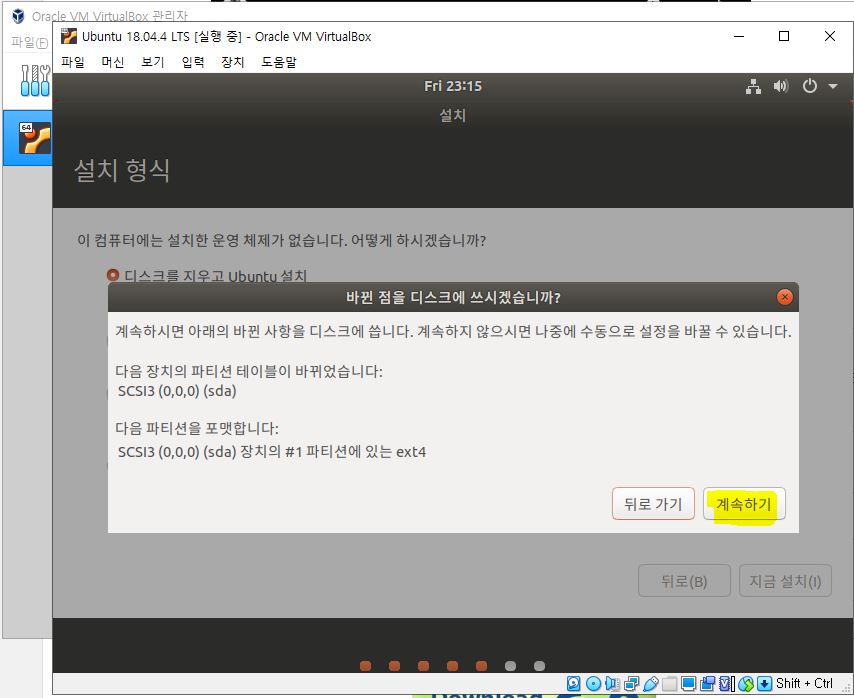Open the 보기 menu
Viewport: 854px width, 698px height.
coord(152,62)
